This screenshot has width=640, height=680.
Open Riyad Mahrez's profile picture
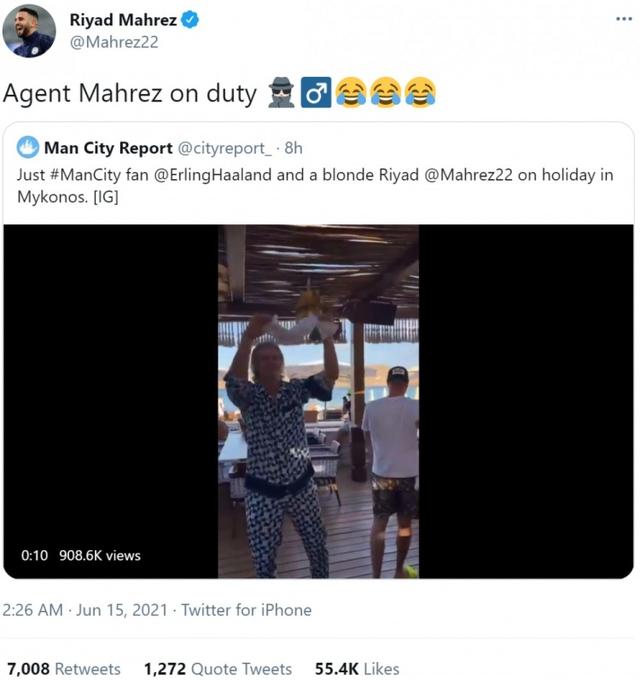(x=29, y=31)
